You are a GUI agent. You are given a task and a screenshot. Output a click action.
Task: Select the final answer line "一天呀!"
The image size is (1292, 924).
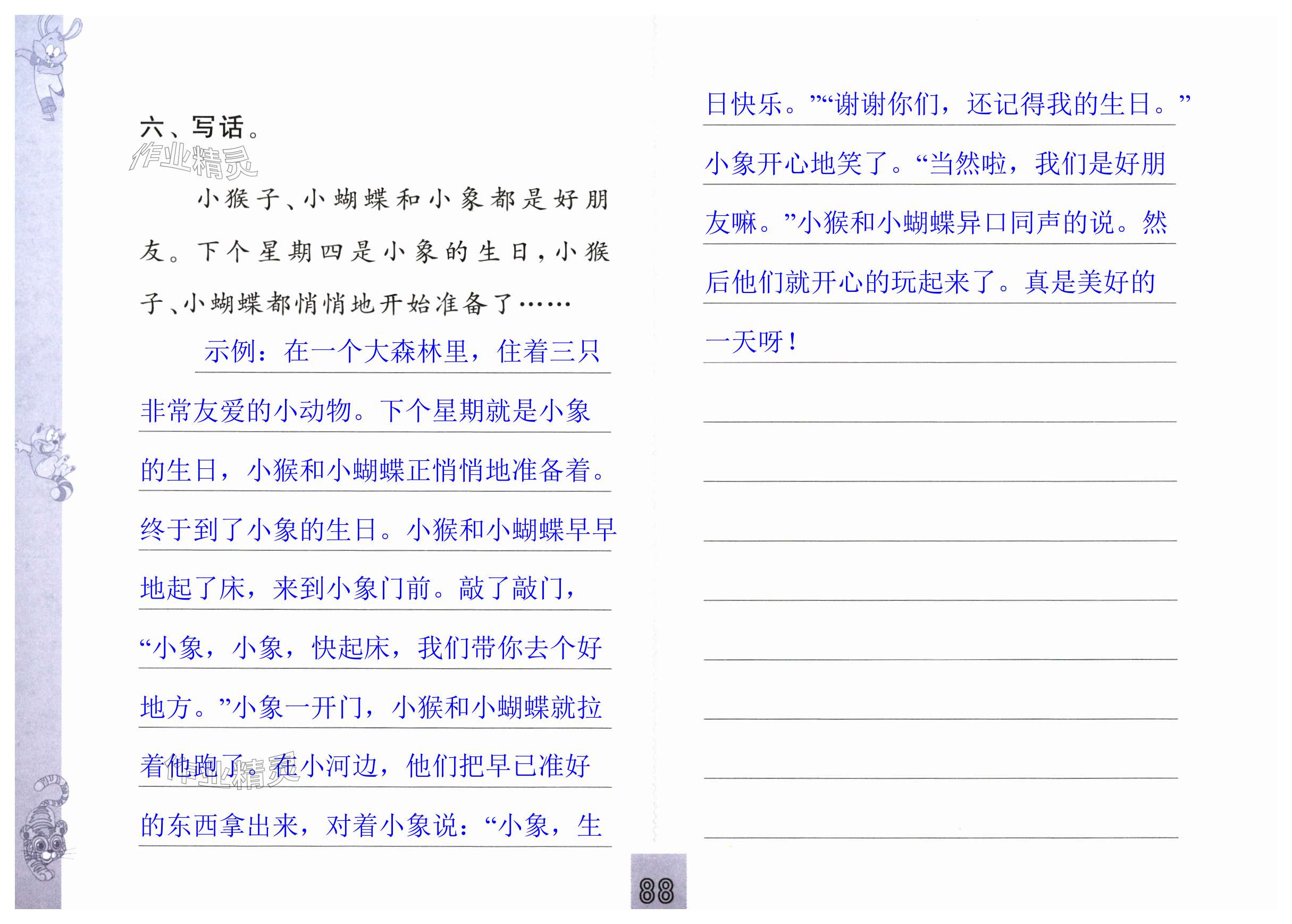point(751,342)
